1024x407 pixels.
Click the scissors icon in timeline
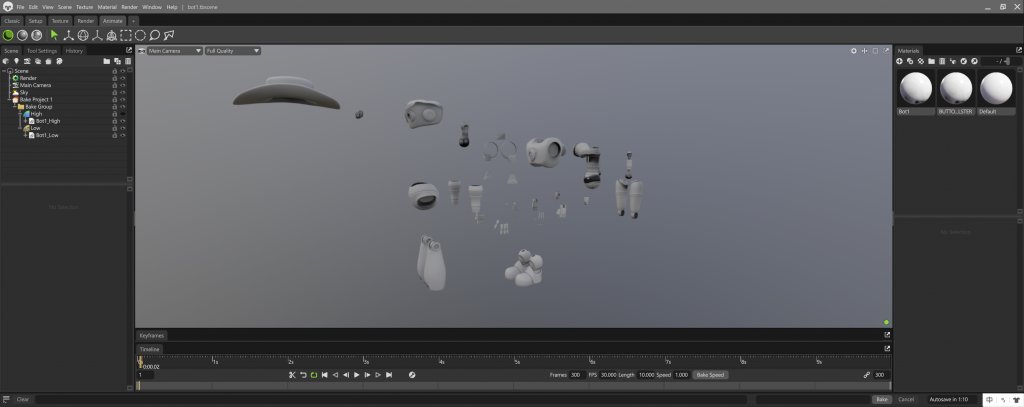click(x=292, y=375)
